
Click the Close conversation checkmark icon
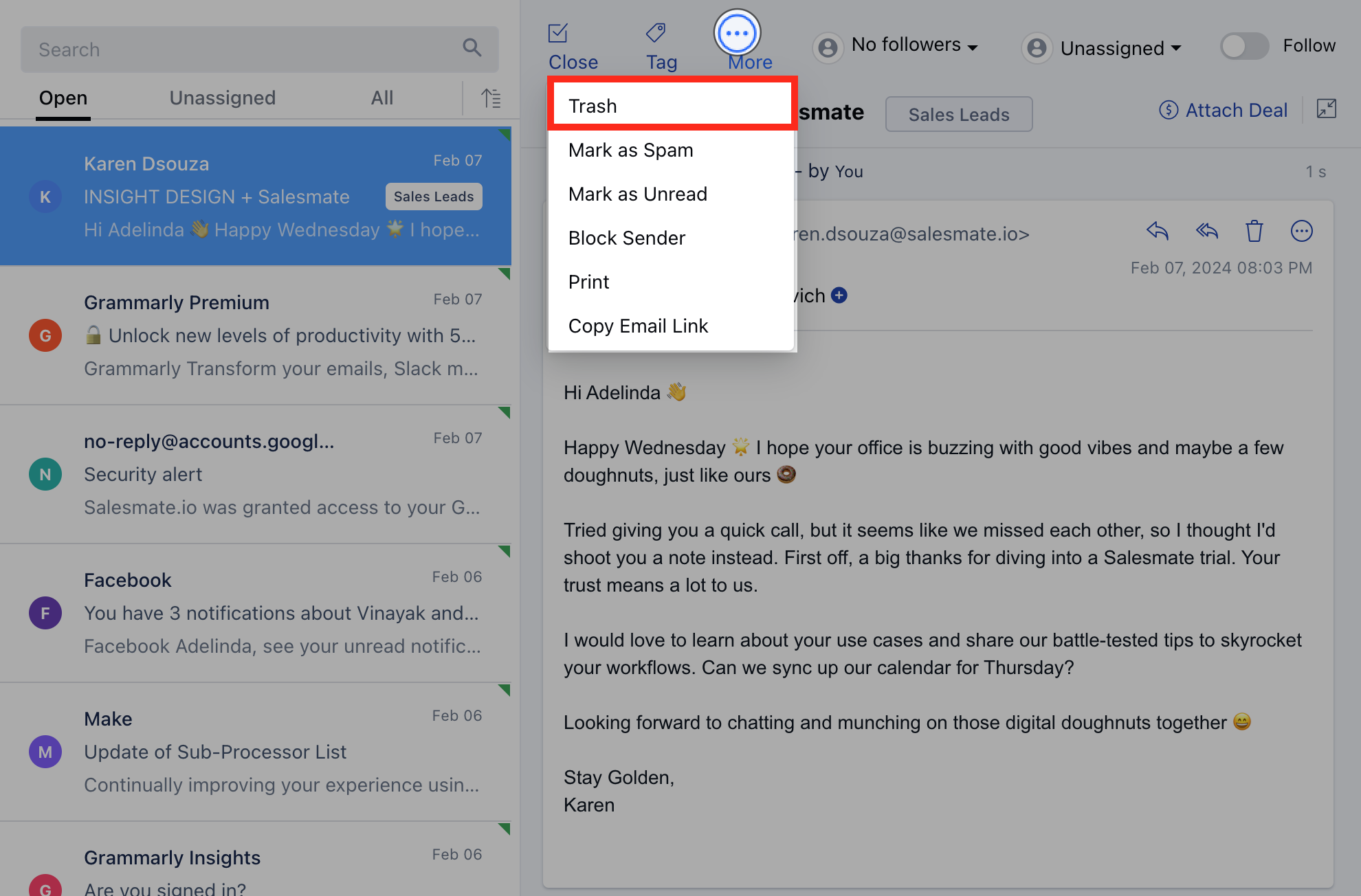558,33
